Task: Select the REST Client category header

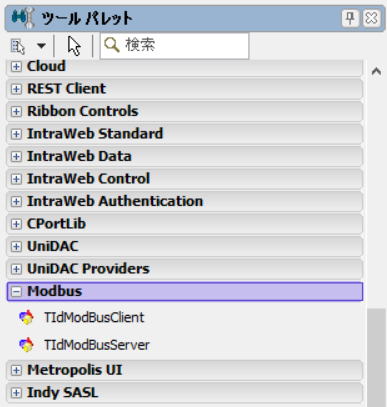Action: coord(184,89)
